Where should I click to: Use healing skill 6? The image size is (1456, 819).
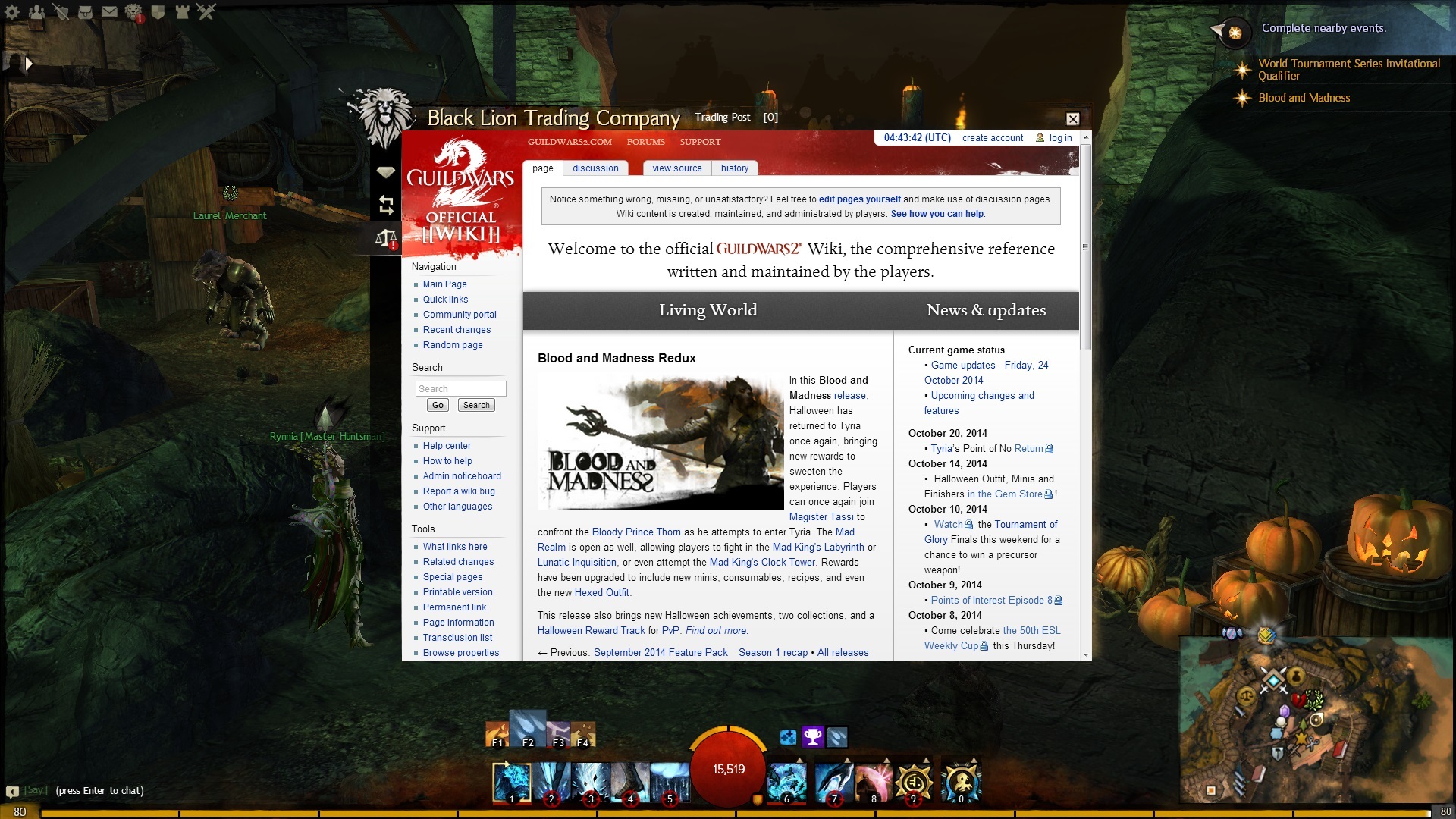click(x=786, y=783)
